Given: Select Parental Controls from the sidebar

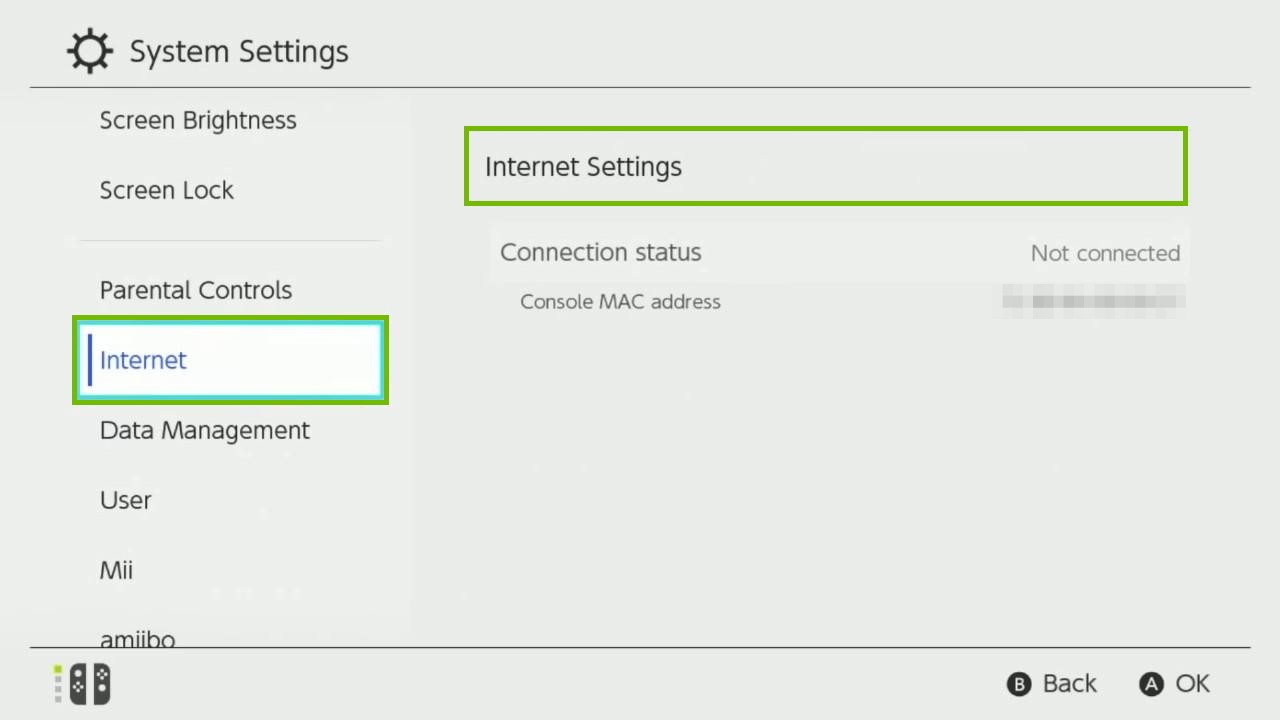Looking at the screenshot, I should (195, 290).
